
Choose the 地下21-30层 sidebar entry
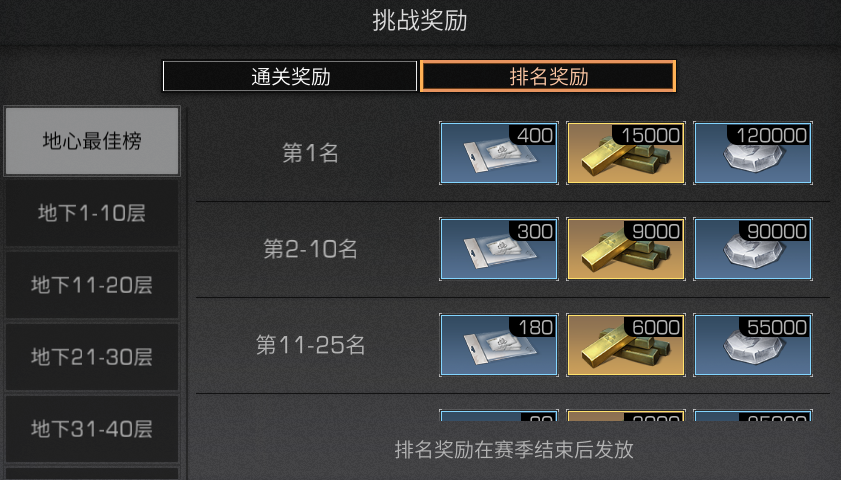coord(92,357)
